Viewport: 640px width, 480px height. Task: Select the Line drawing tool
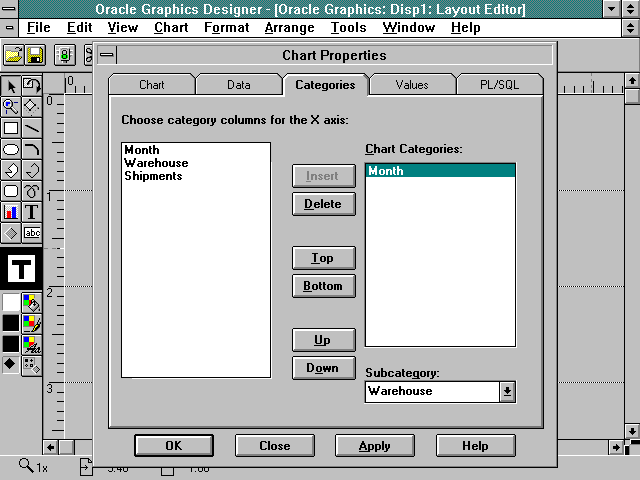[32, 128]
